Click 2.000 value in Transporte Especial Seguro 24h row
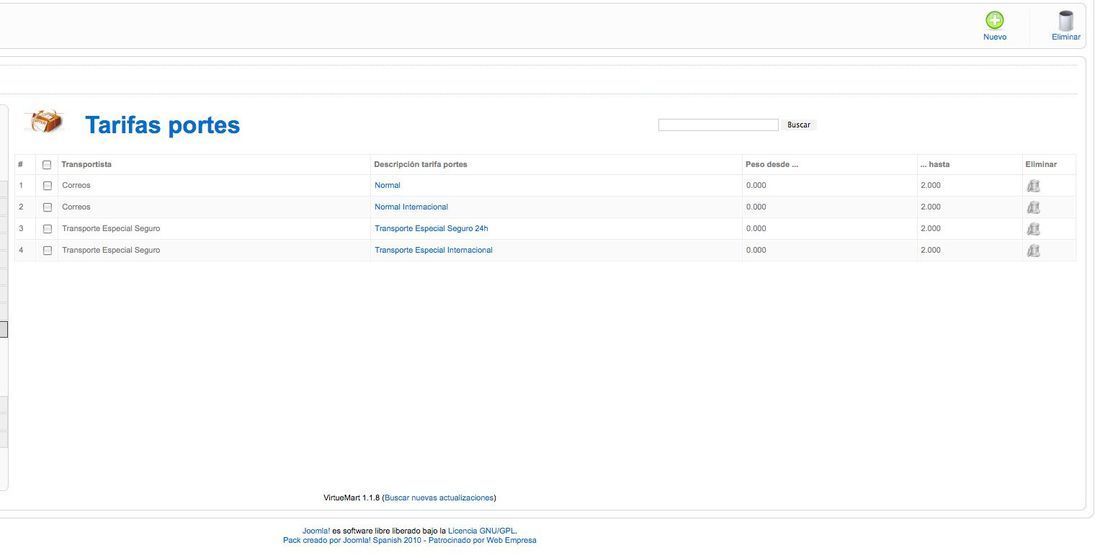 click(x=931, y=228)
